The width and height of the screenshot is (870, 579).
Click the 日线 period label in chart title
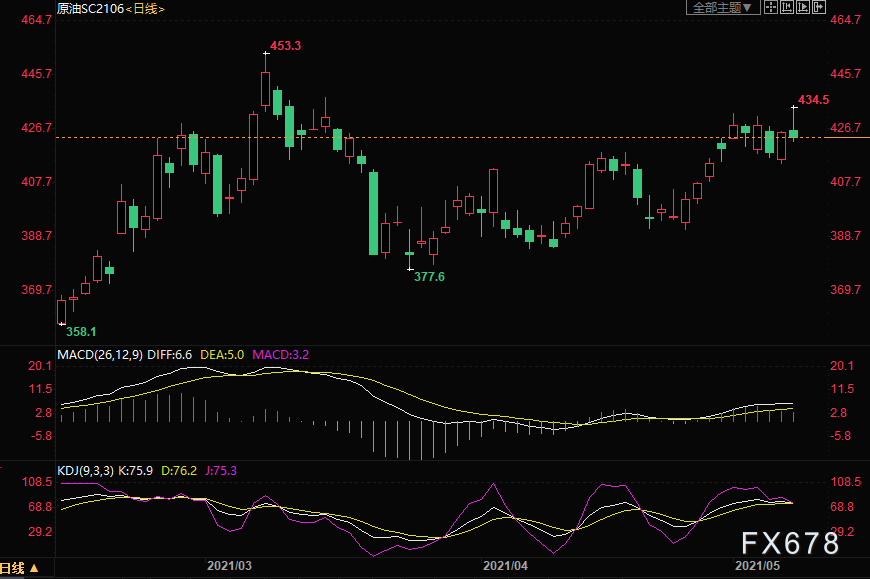tap(146, 9)
